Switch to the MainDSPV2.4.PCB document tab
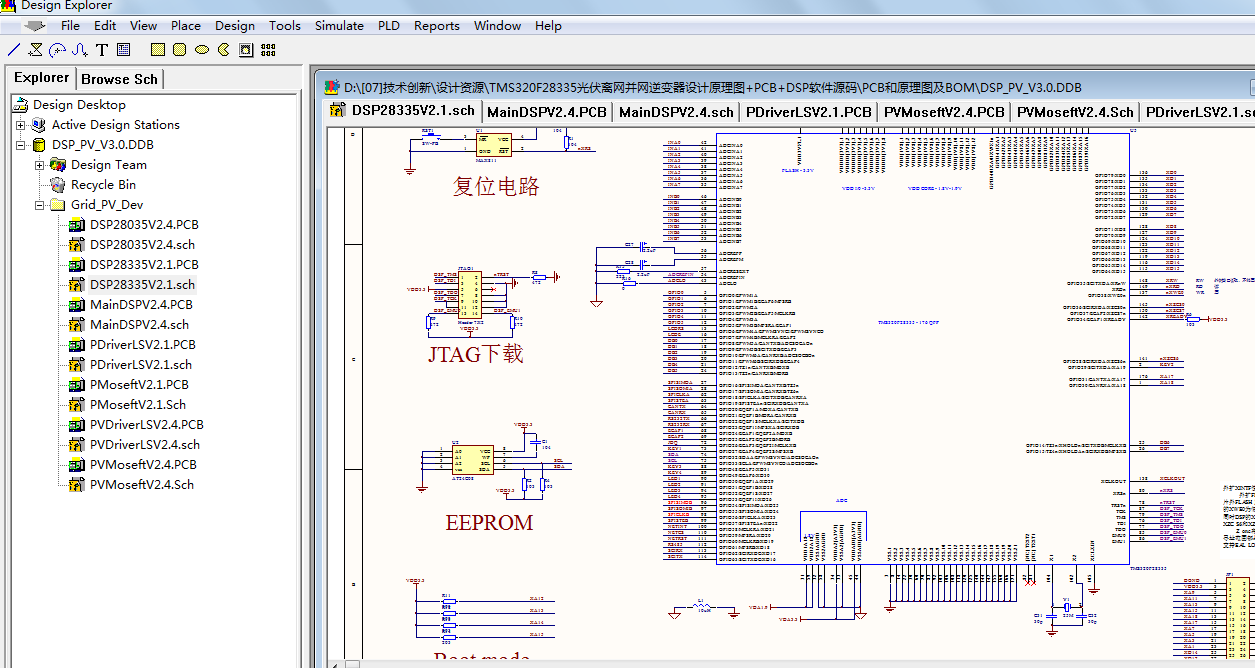Screen dimensions: 1255x668 (x=546, y=112)
